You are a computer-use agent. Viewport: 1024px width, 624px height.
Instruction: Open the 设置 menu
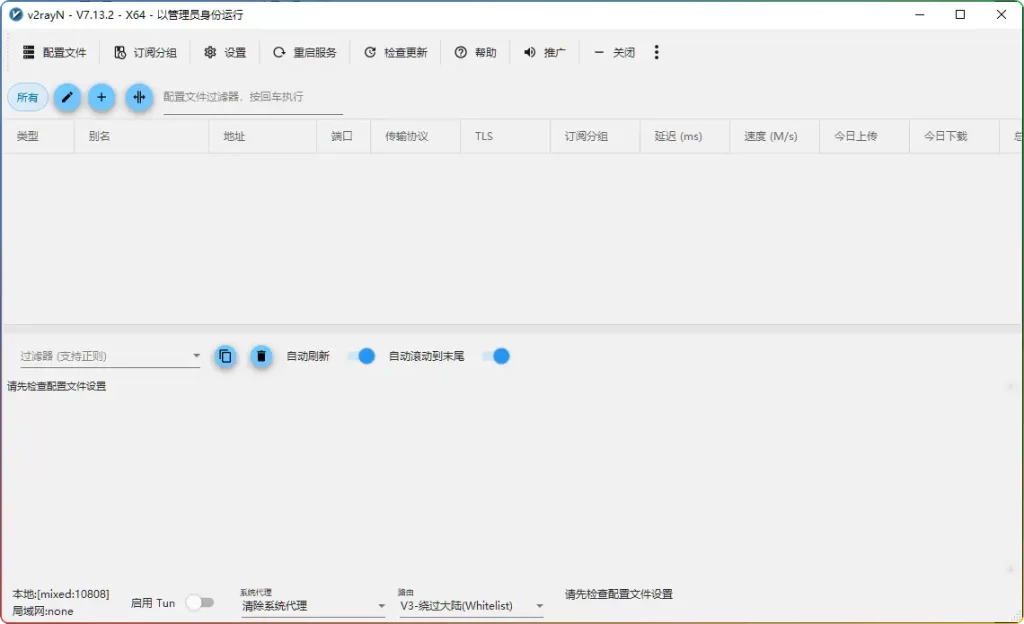tap(225, 52)
